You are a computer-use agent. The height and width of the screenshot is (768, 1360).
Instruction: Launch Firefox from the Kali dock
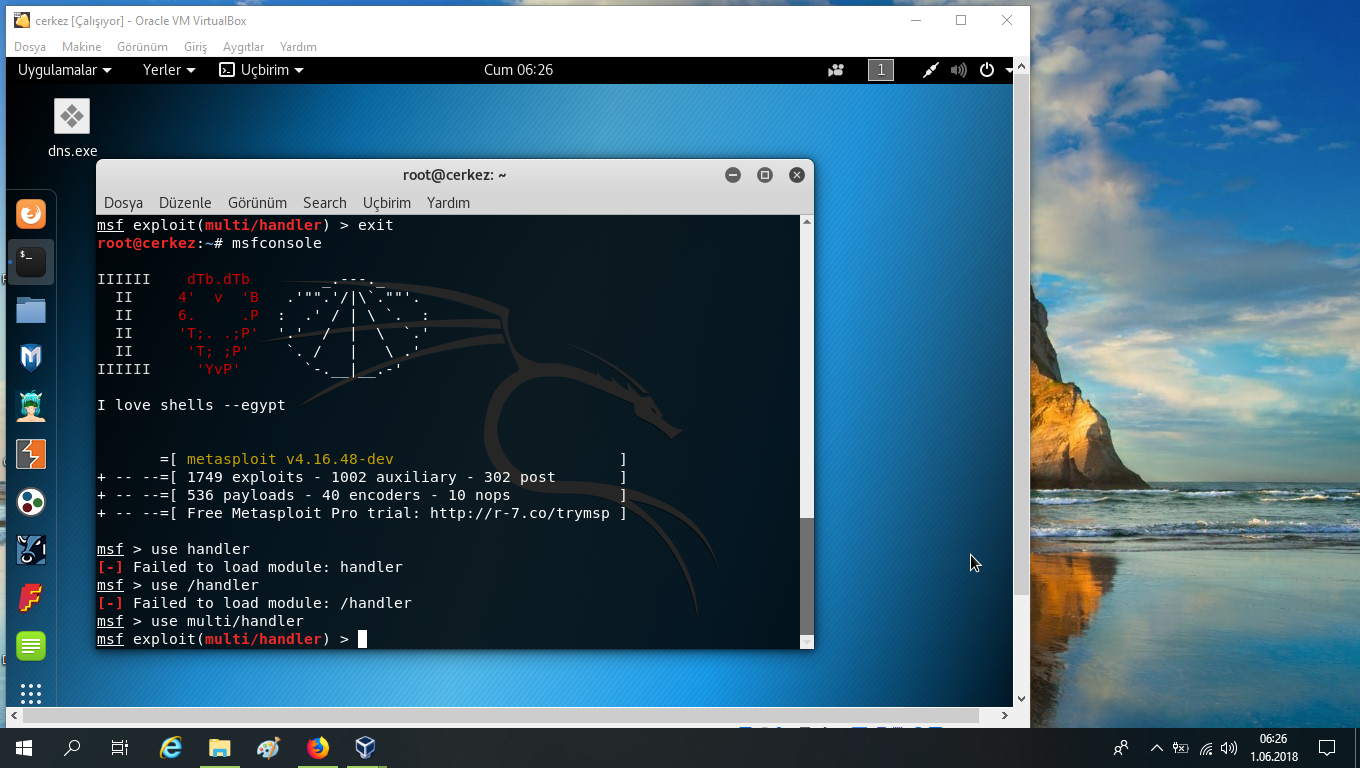click(x=31, y=215)
